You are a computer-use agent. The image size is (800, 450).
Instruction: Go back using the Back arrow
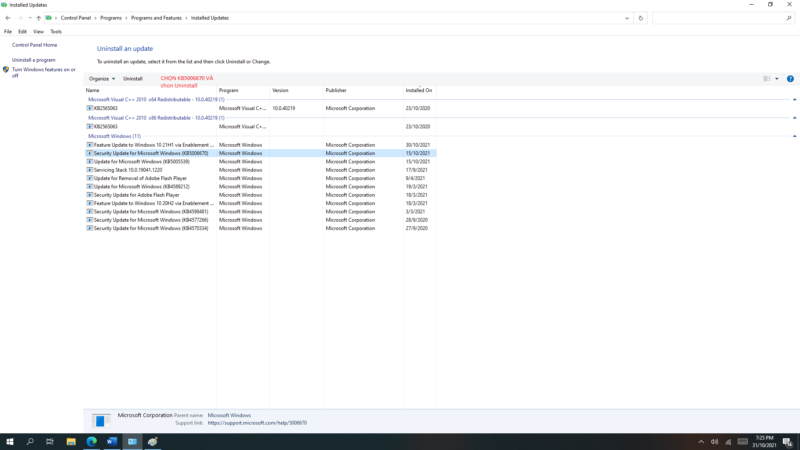coord(8,18)
